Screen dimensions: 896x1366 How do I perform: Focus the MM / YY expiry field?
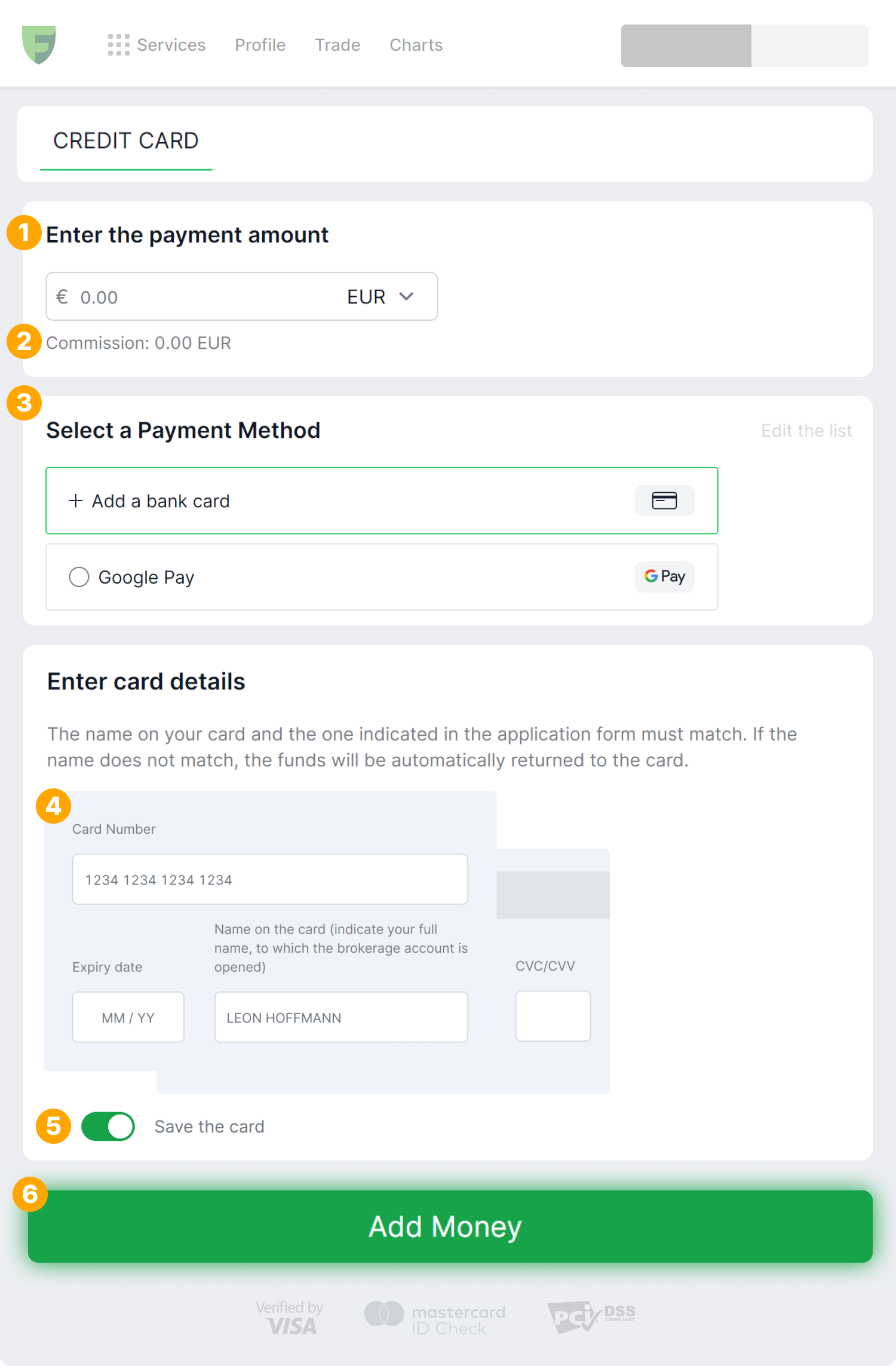[128, 1017]
